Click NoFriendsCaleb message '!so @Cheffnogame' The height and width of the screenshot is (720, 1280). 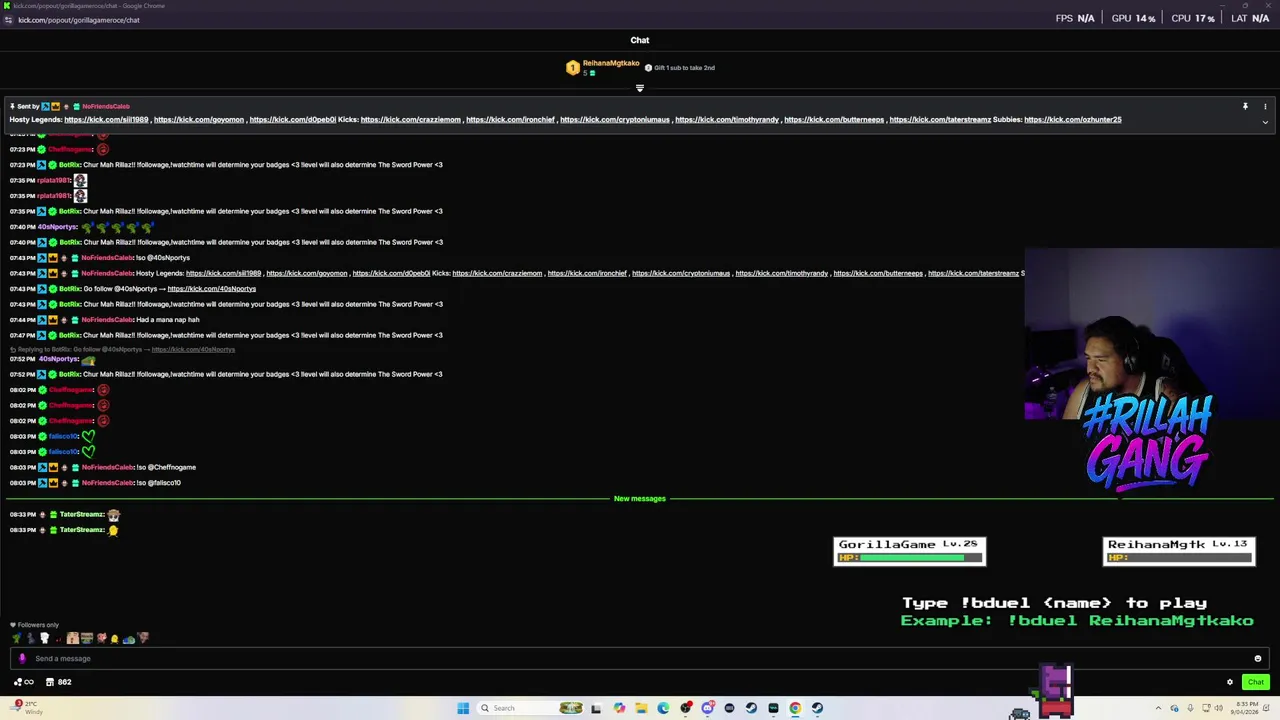pyautogui.click(x=166, y=467)
